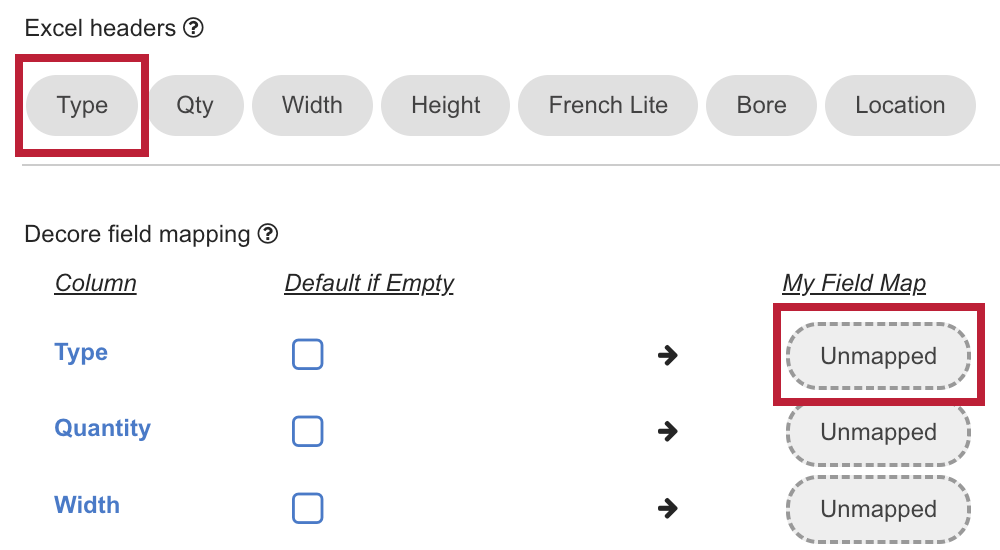This screenshot has height=550, width=1000.
Task: Click the arrow icon in the Quantity row
Action: tap(668, 432)
